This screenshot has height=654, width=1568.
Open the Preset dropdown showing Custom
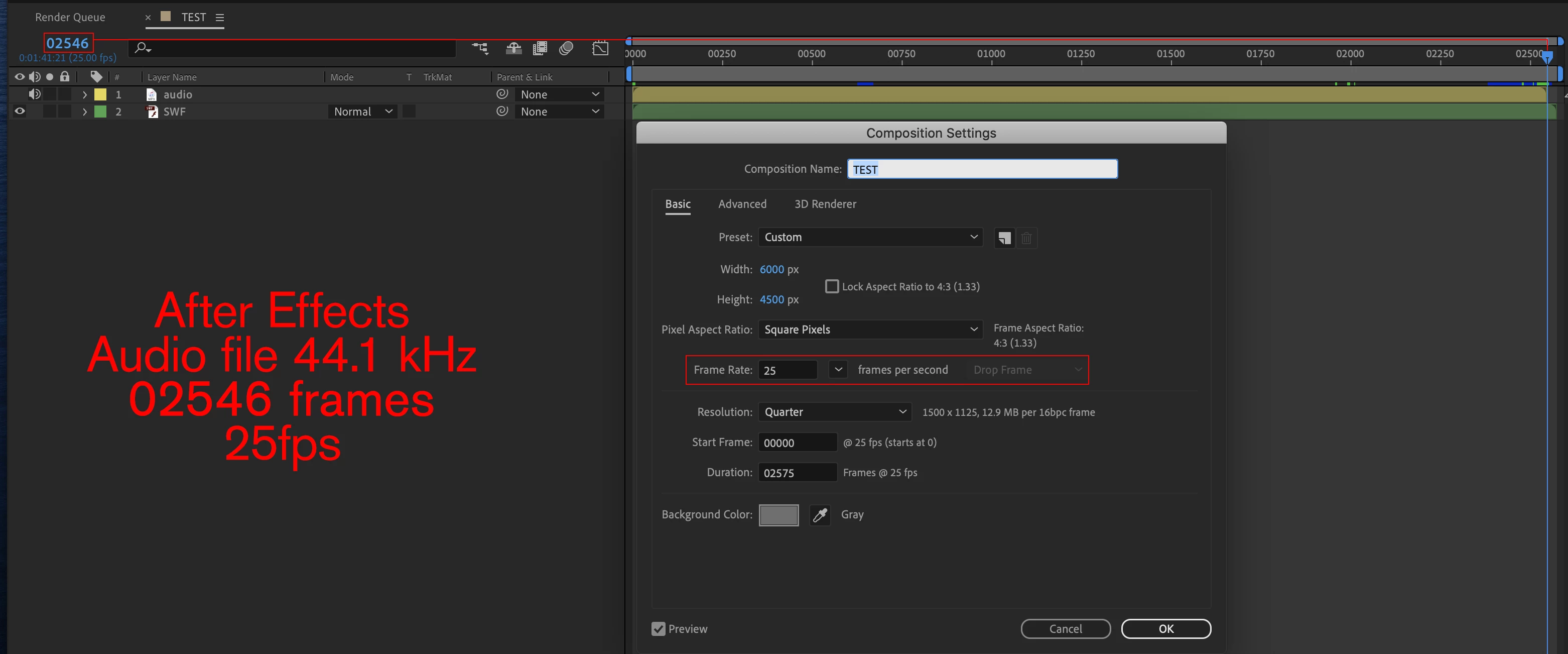tap(870, 238)
